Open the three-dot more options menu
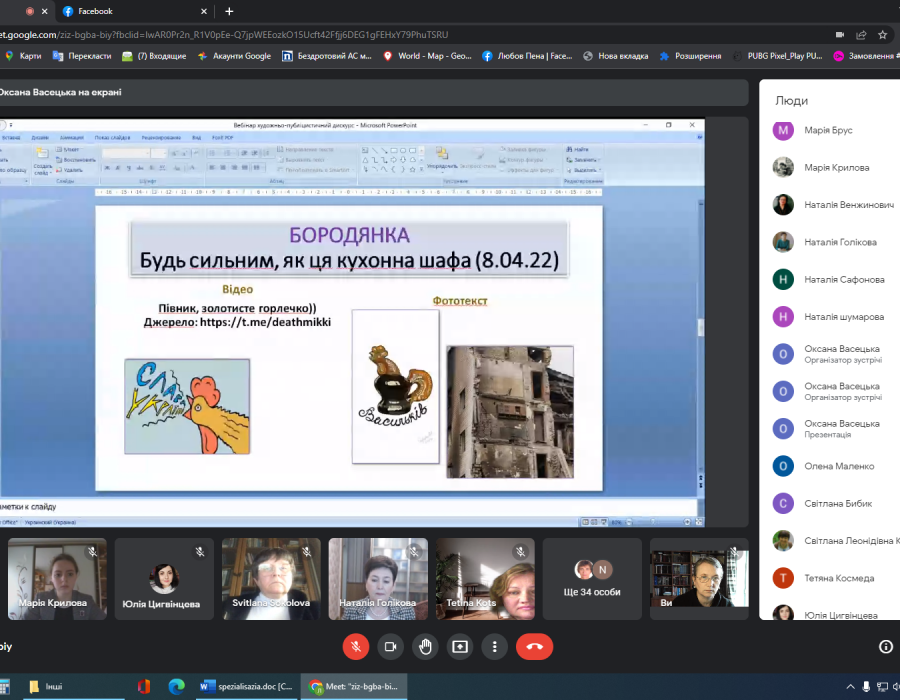 click(x=494, y=646)
